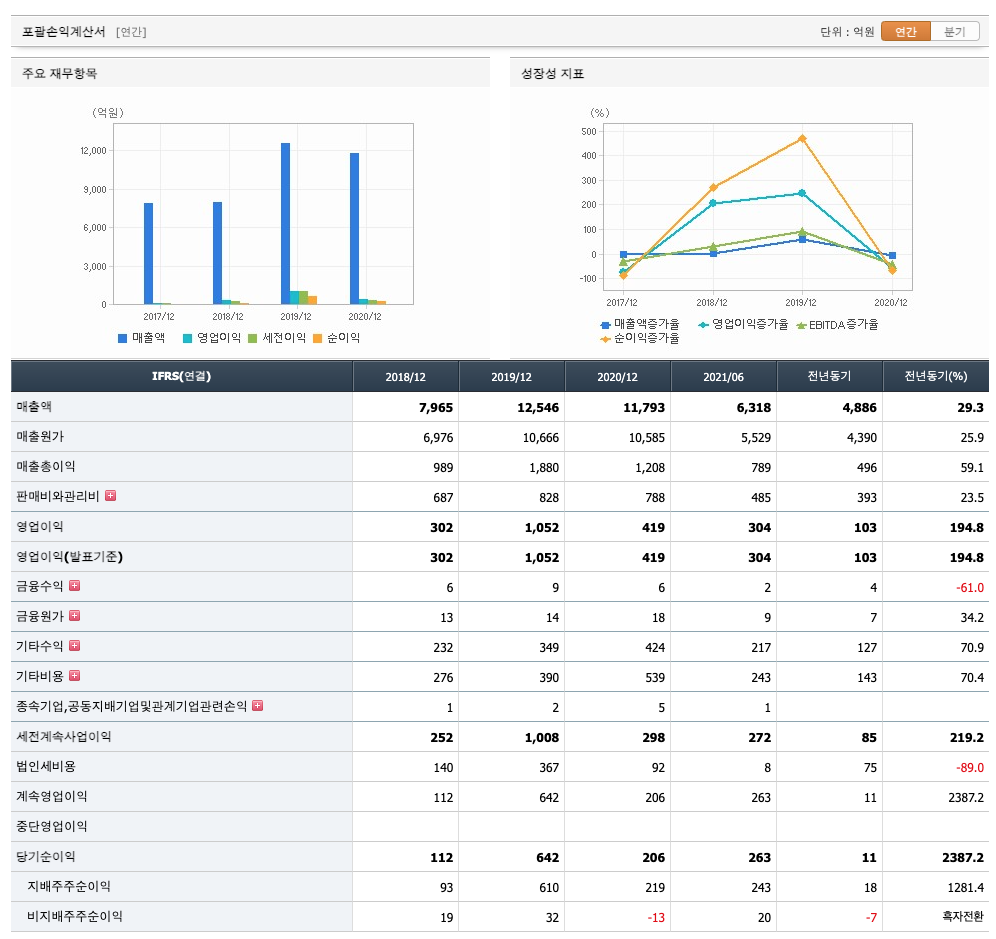Select the 2020/12 blue 매출액 bar
The image size is (996, 939).
click(354, 229)
